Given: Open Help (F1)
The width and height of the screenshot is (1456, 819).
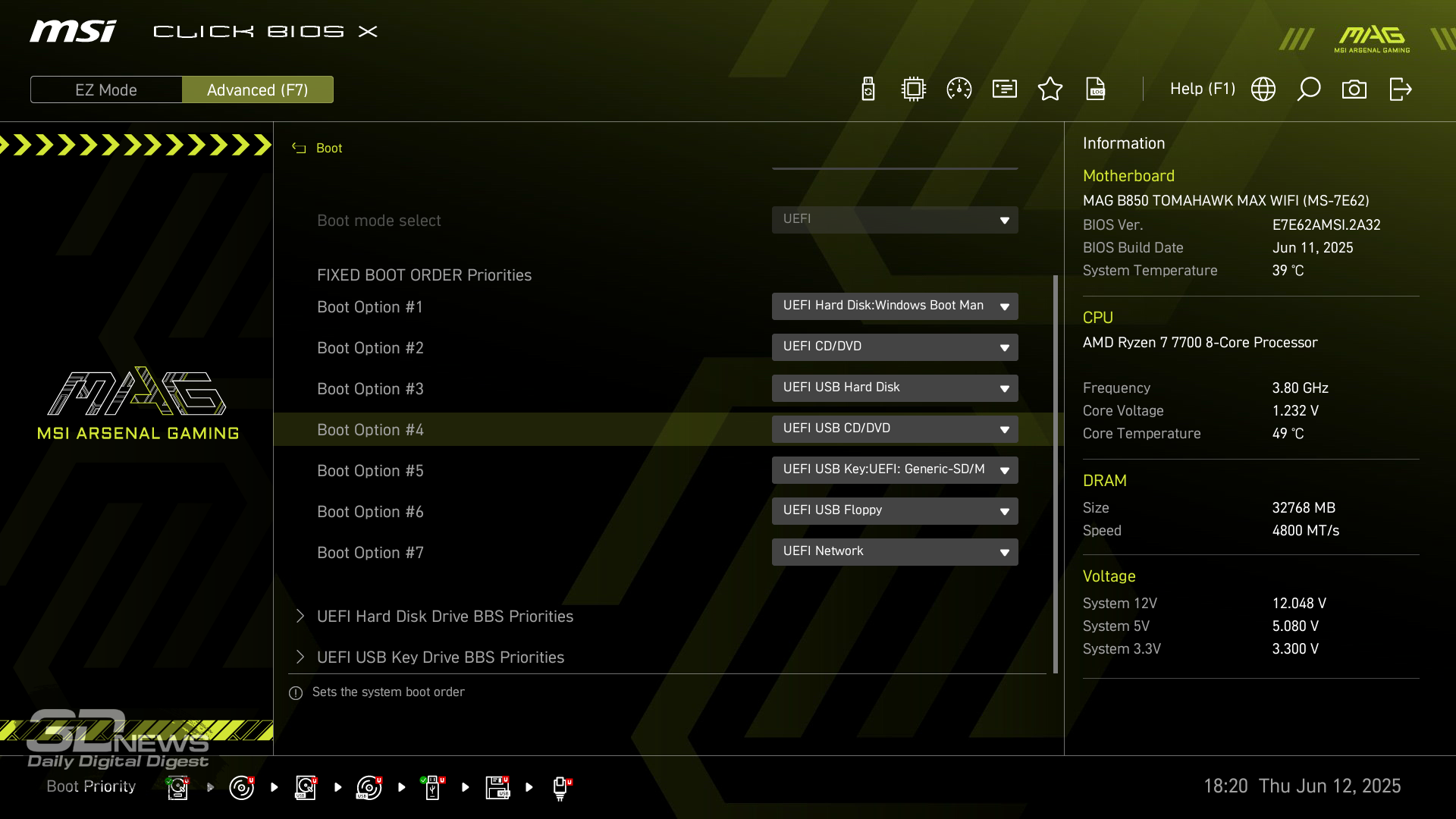Looking at the screenshot, I should (1203, 89).
